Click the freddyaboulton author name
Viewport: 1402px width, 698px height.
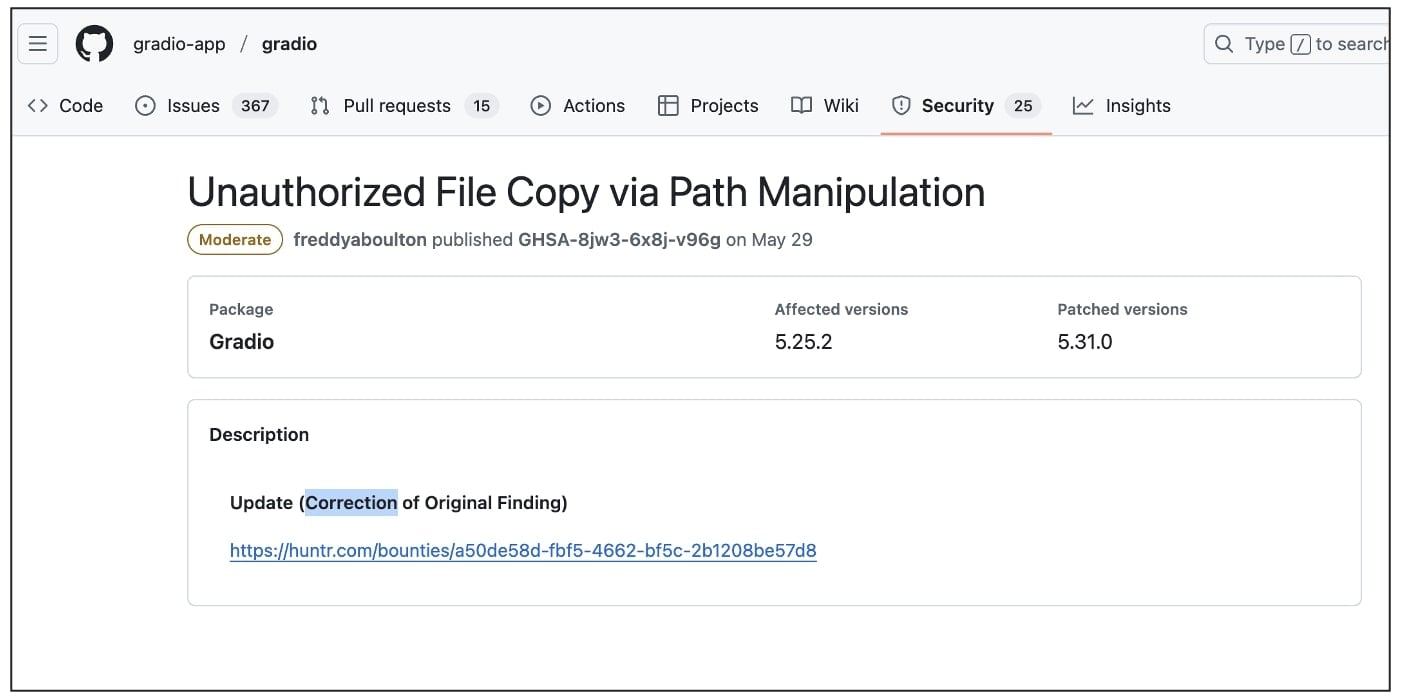pos(360,240)
